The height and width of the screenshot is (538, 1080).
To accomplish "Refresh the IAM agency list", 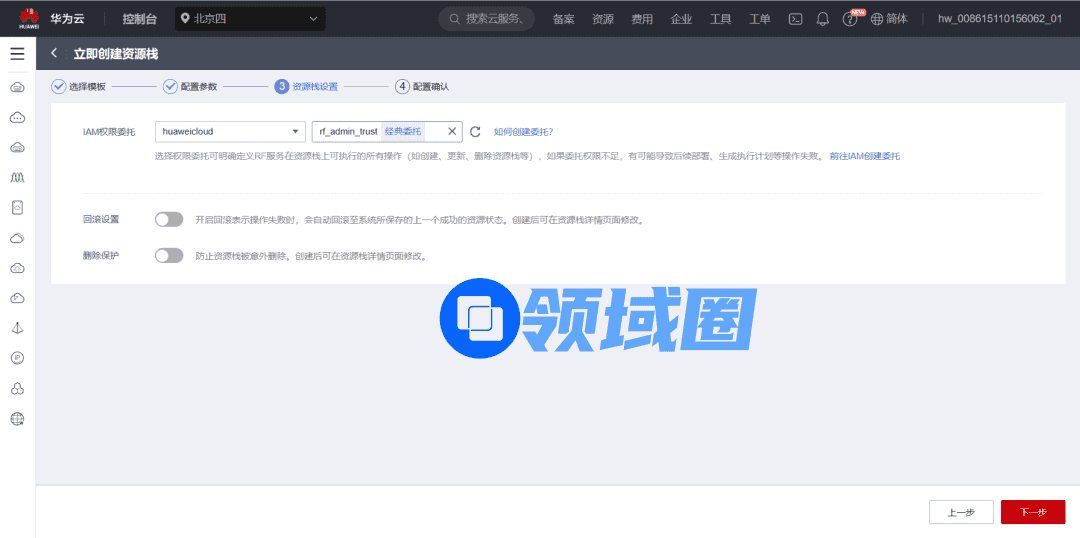I will pyautogui.click(x=476, y=132).
